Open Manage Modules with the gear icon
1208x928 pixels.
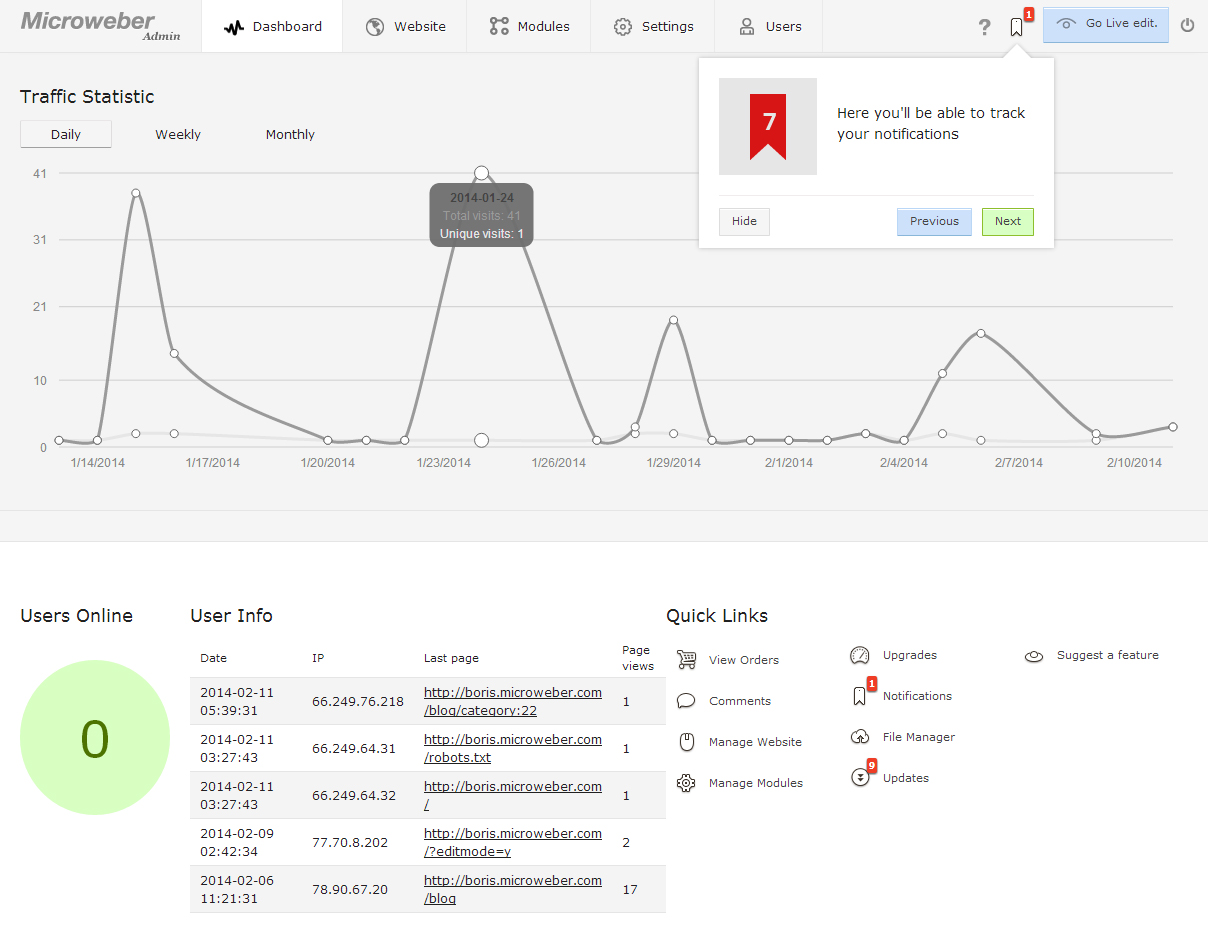pos(686,783)
